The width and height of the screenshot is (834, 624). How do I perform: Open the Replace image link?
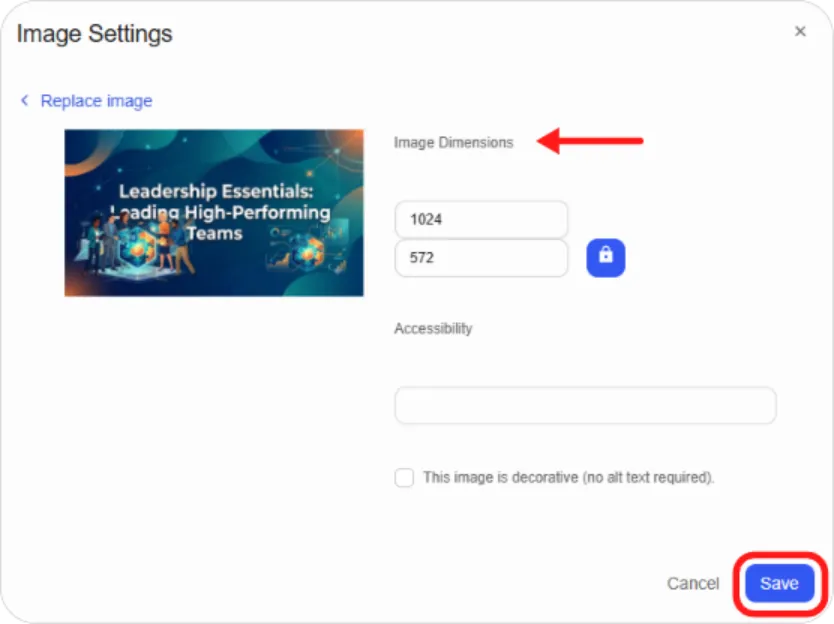(96, 101)
